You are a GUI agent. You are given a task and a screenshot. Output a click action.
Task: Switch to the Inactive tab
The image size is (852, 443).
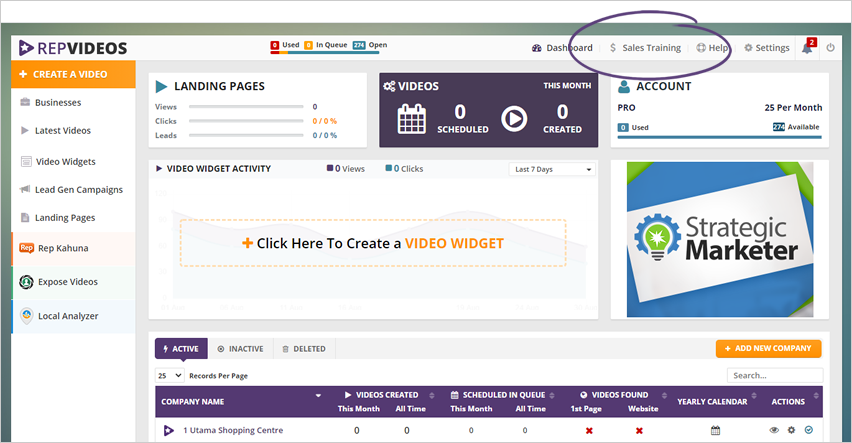240,349
